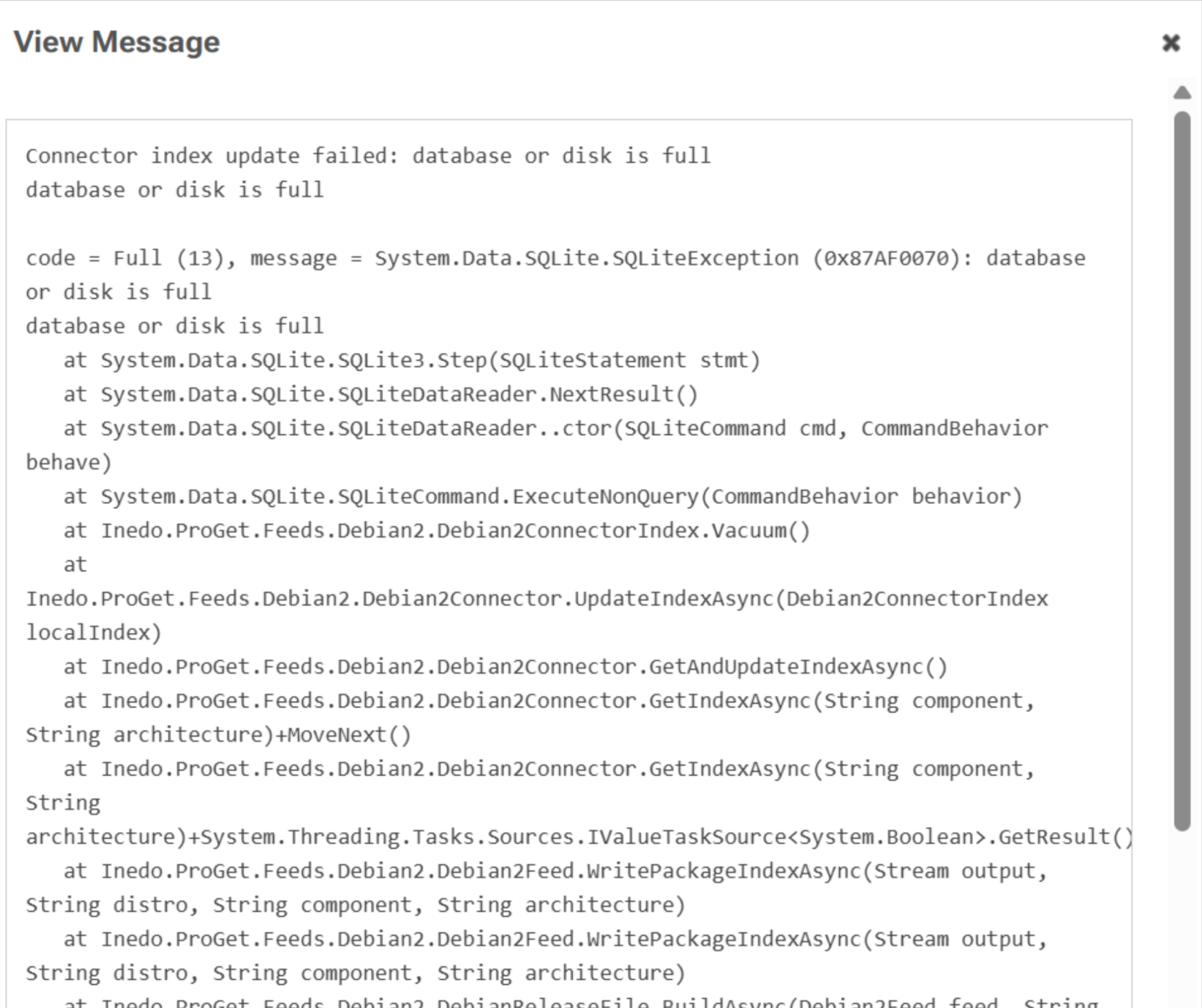Image resolution: width=1202 pixels, height=1008 pixels.
Task: Click the 'localIndex)' text line
Action: coord(94,633)
